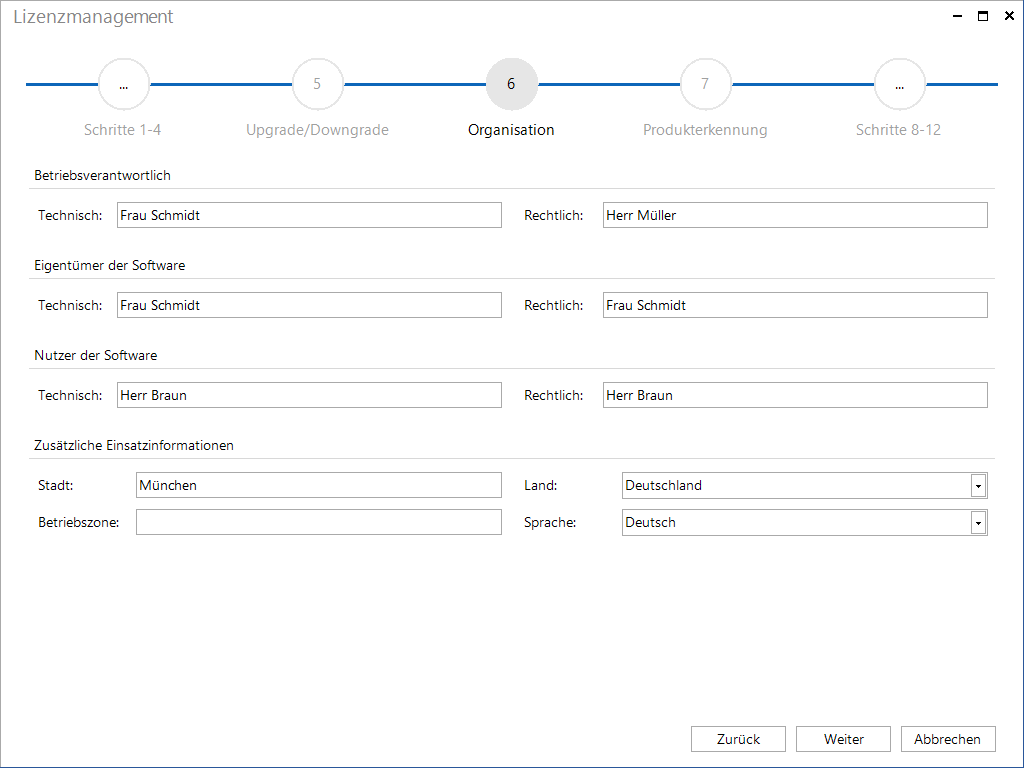Click the Zurück button

[738, 739]
